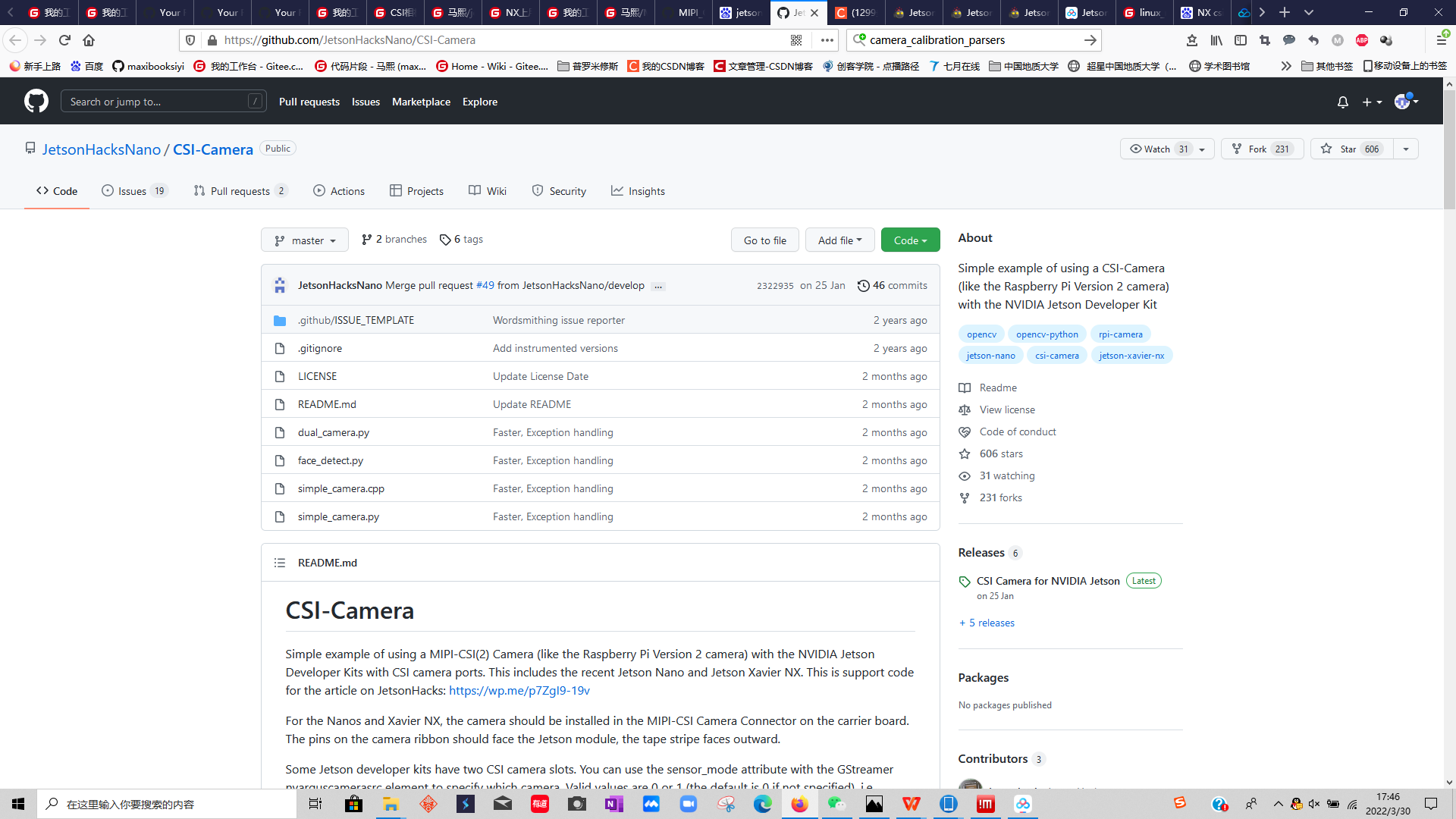Open the simple_camera.py file link

coord(338,516)
